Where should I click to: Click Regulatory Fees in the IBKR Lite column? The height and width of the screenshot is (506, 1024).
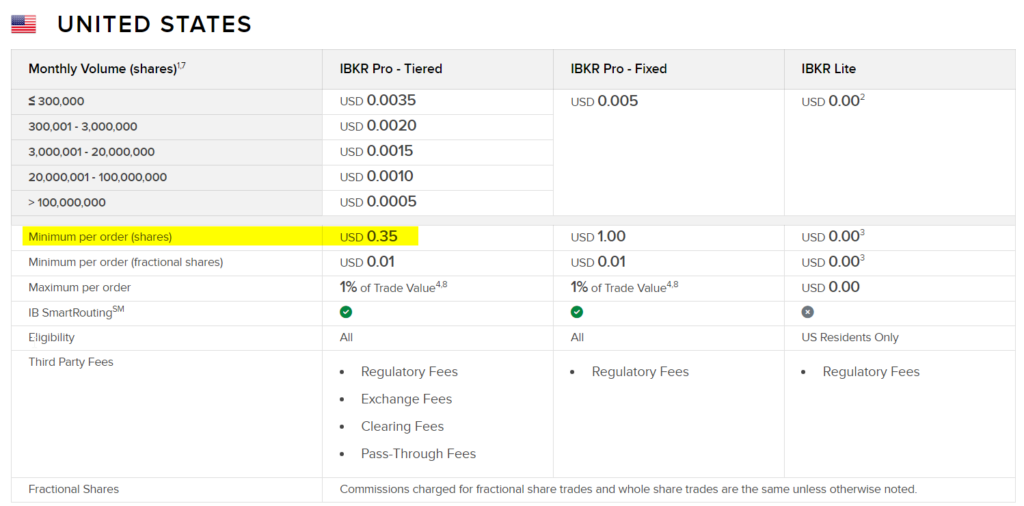pyautogui.click(x=871, y=372)
